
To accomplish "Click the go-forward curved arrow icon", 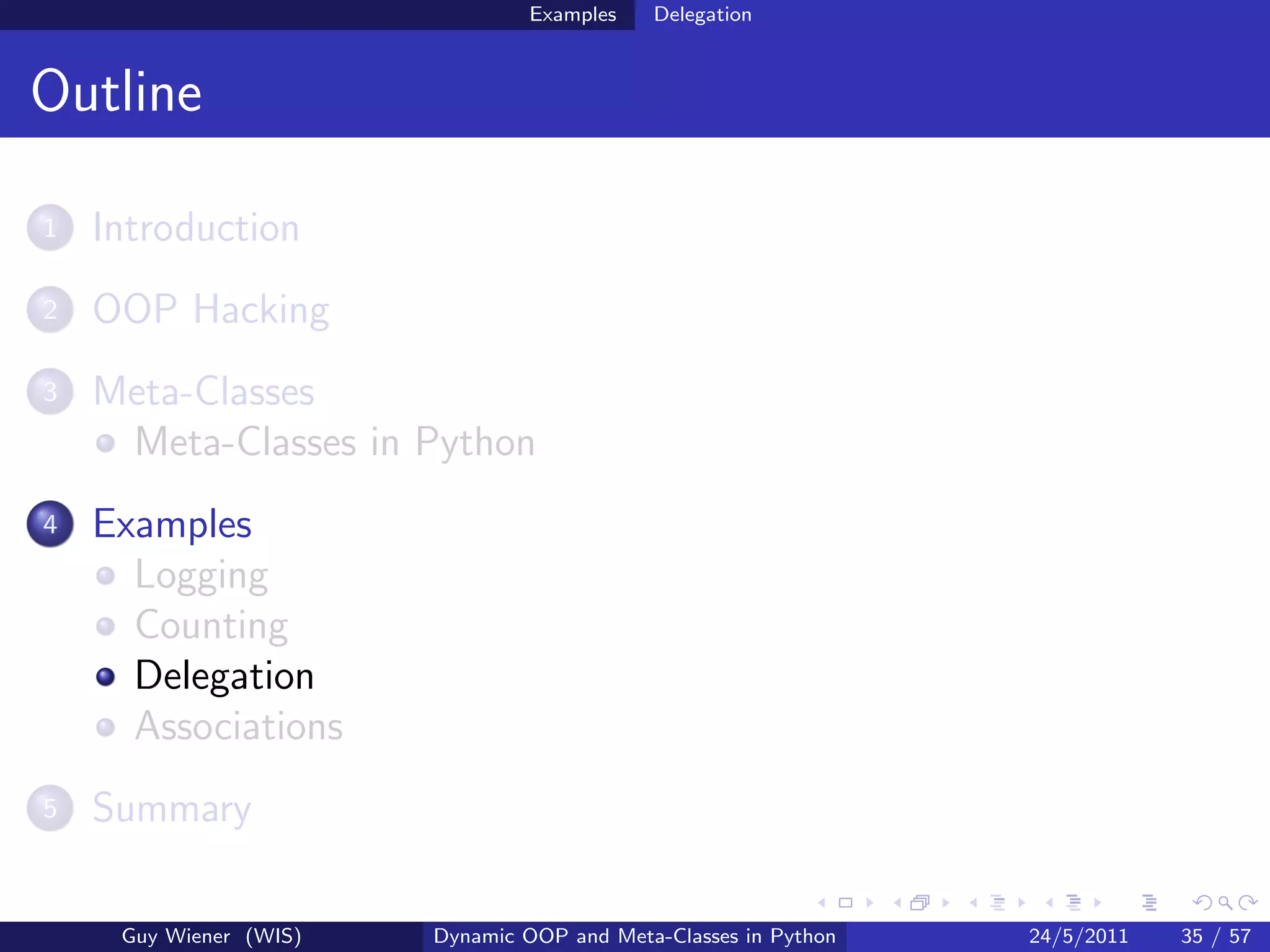I will (x=1248, y=903).
